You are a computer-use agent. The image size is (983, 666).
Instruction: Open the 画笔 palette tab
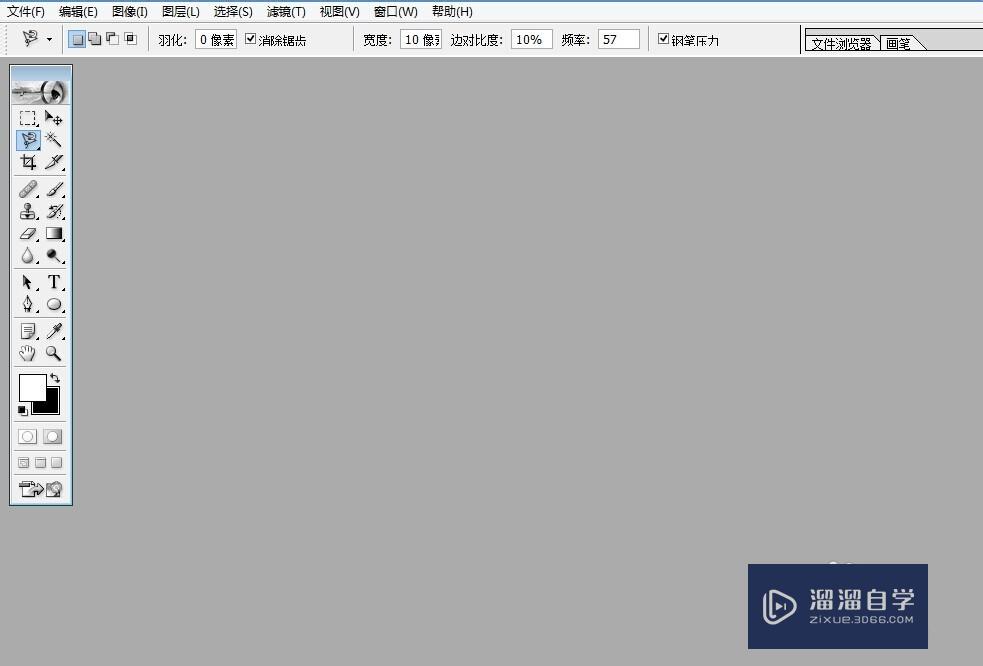899,43
